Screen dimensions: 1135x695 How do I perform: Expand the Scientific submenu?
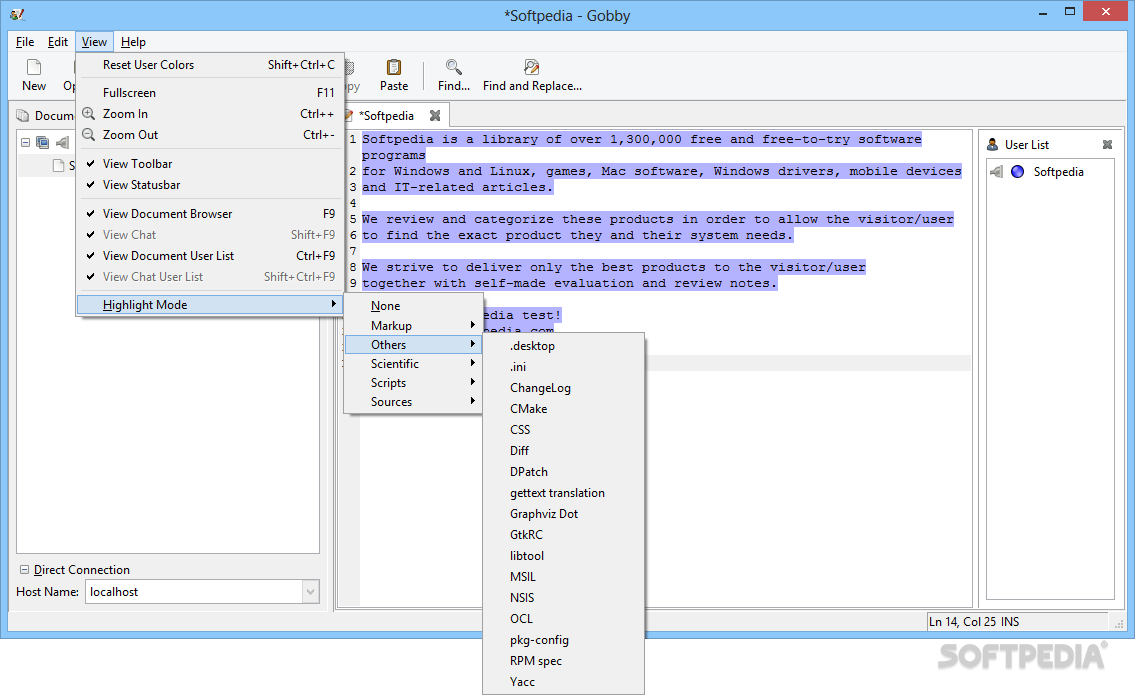click(x=413, y=363)
